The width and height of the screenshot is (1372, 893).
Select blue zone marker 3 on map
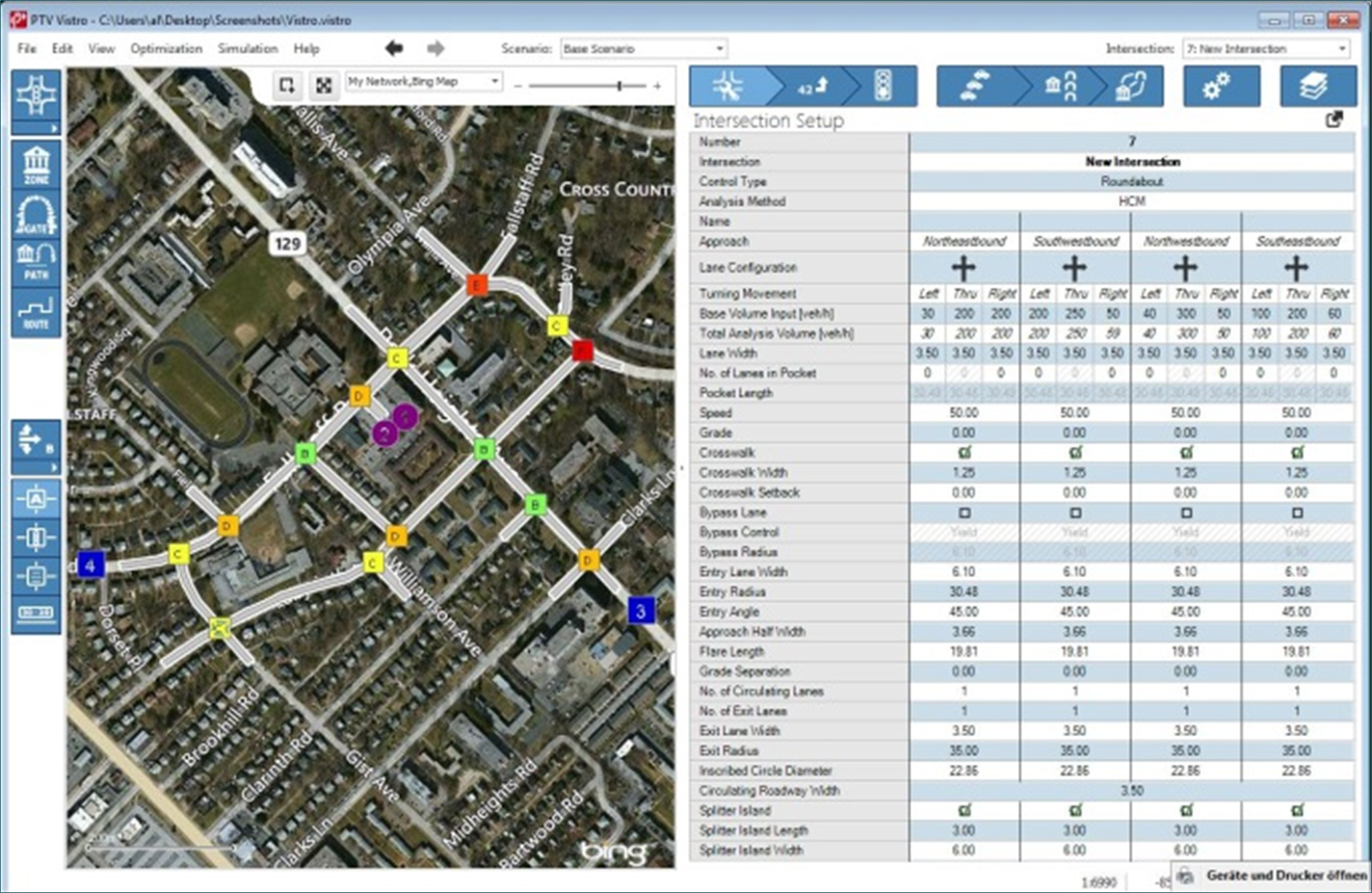(x=641, y=611)
